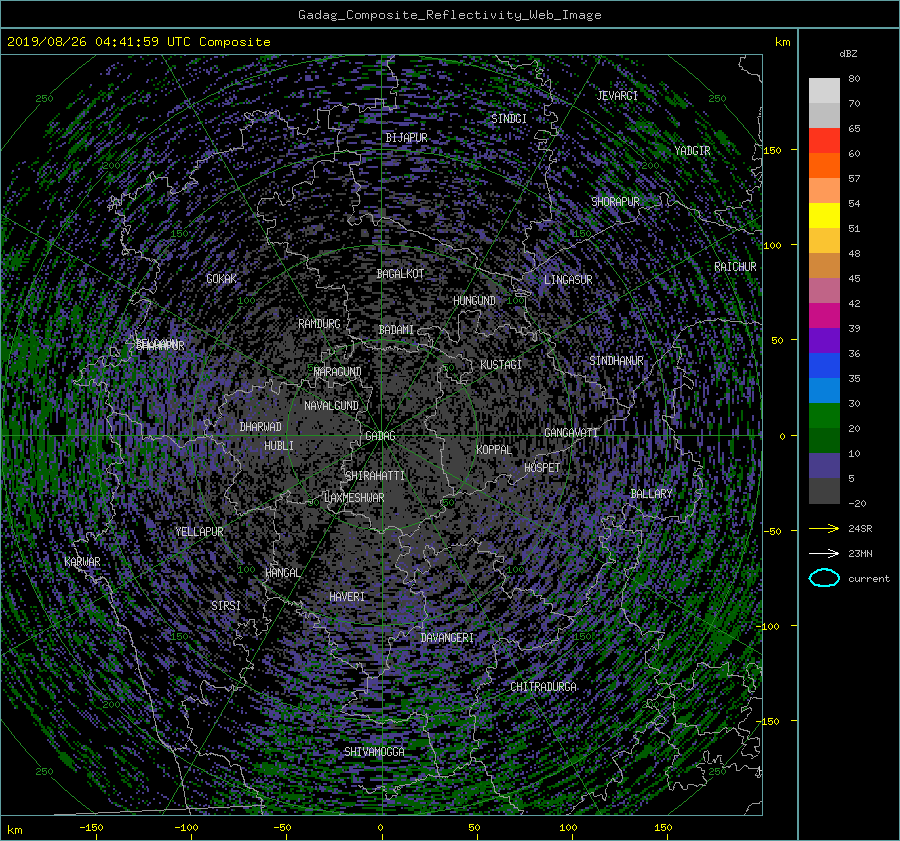Click the YELLAPUR city label
Image resolution: width=900 pixels, height=841 pixels.
pyautogui.click(x=199, y=532)
